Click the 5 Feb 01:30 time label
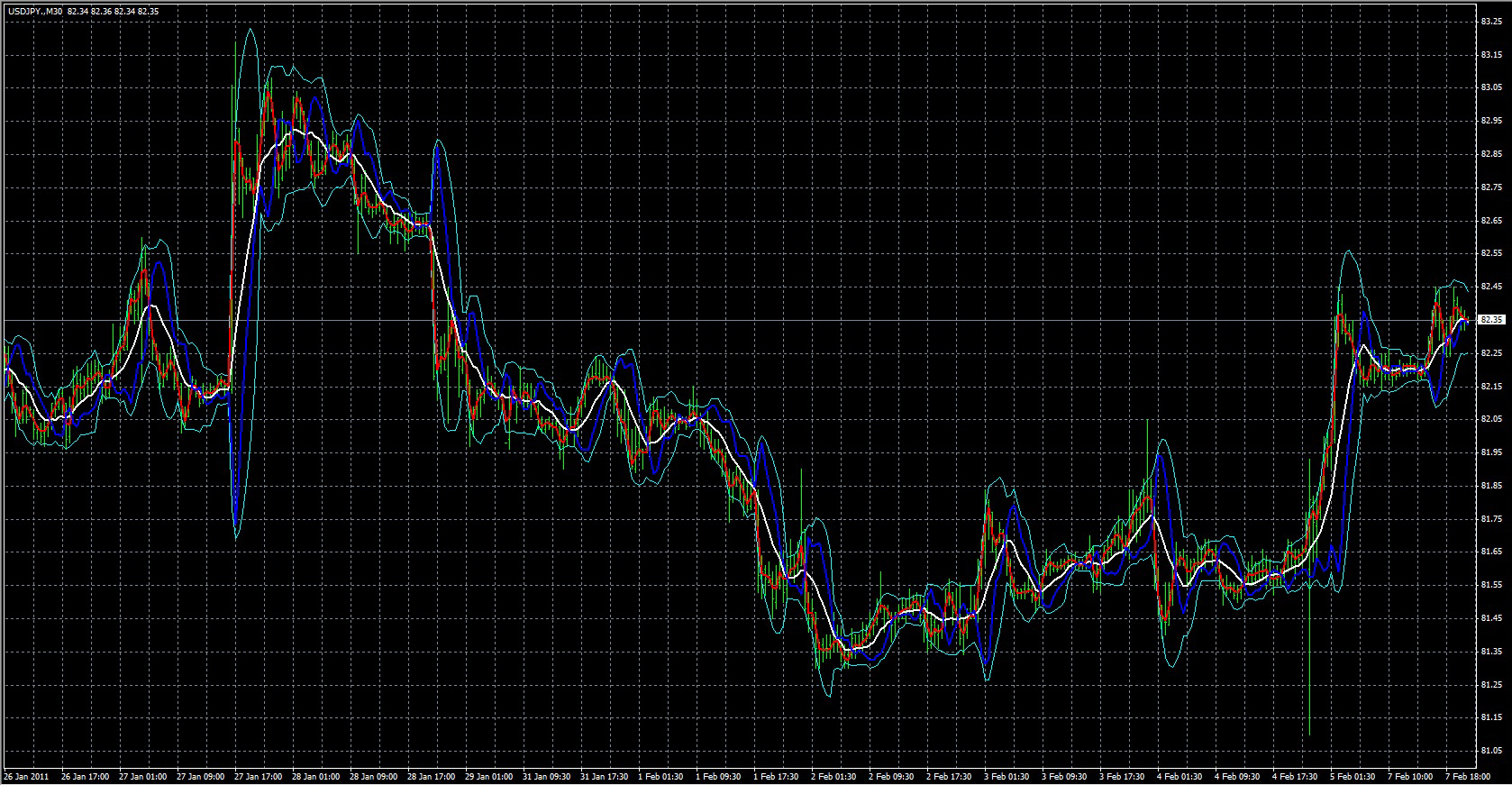 [x=1353, y=776]
